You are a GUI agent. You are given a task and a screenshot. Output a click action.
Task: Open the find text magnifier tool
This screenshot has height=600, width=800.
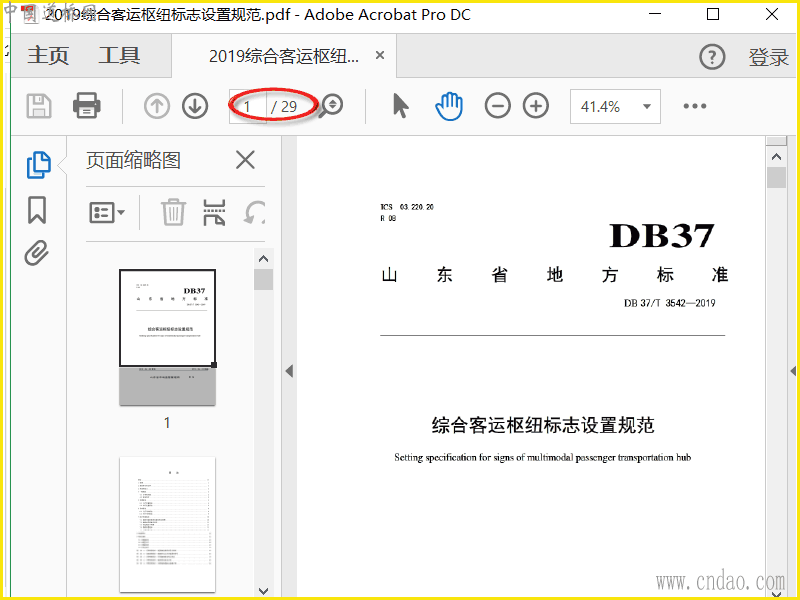[331, 106]
